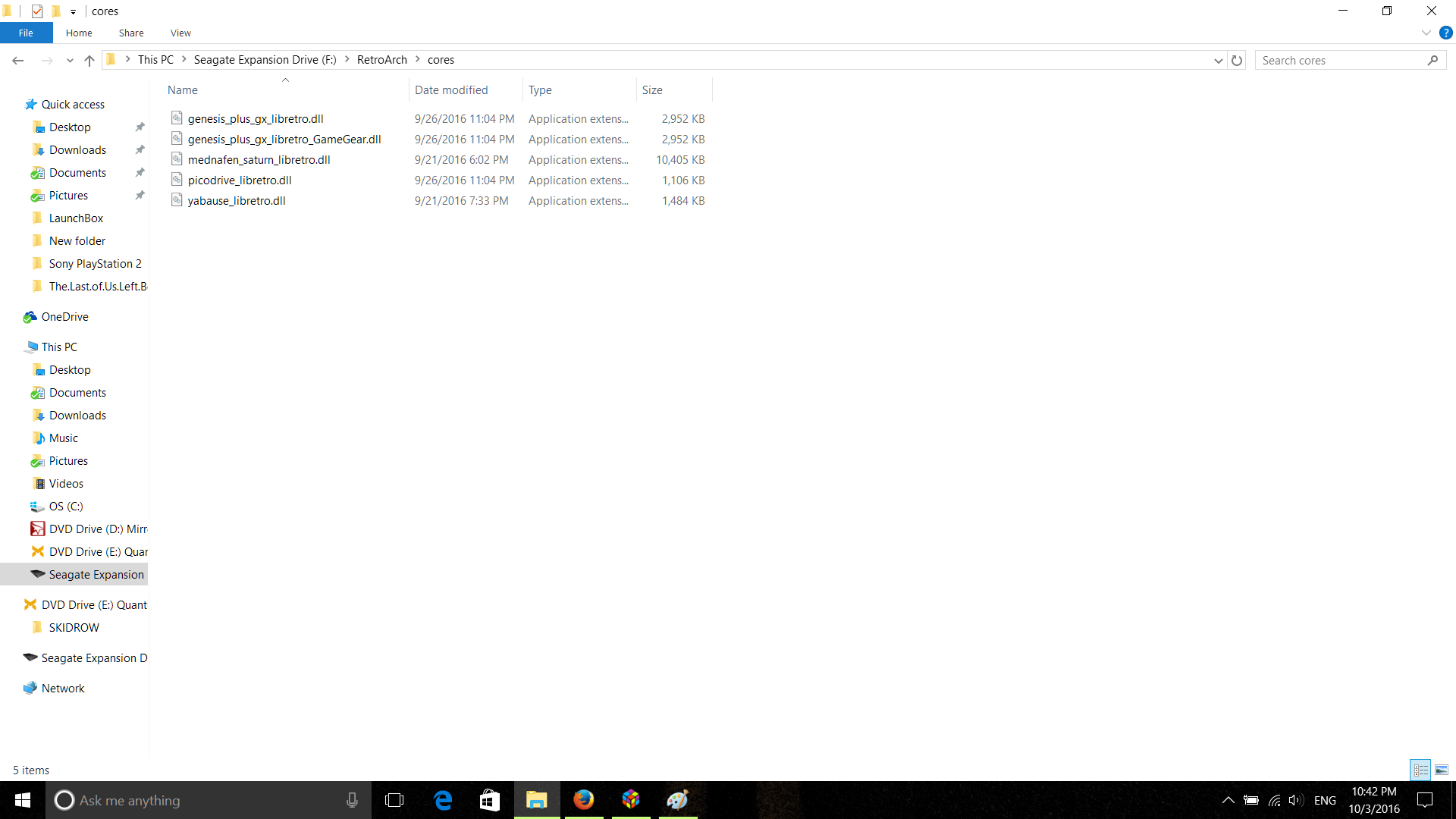Sort files by Size column
The height and width of the screenshot is (819, 1456).
675,89
